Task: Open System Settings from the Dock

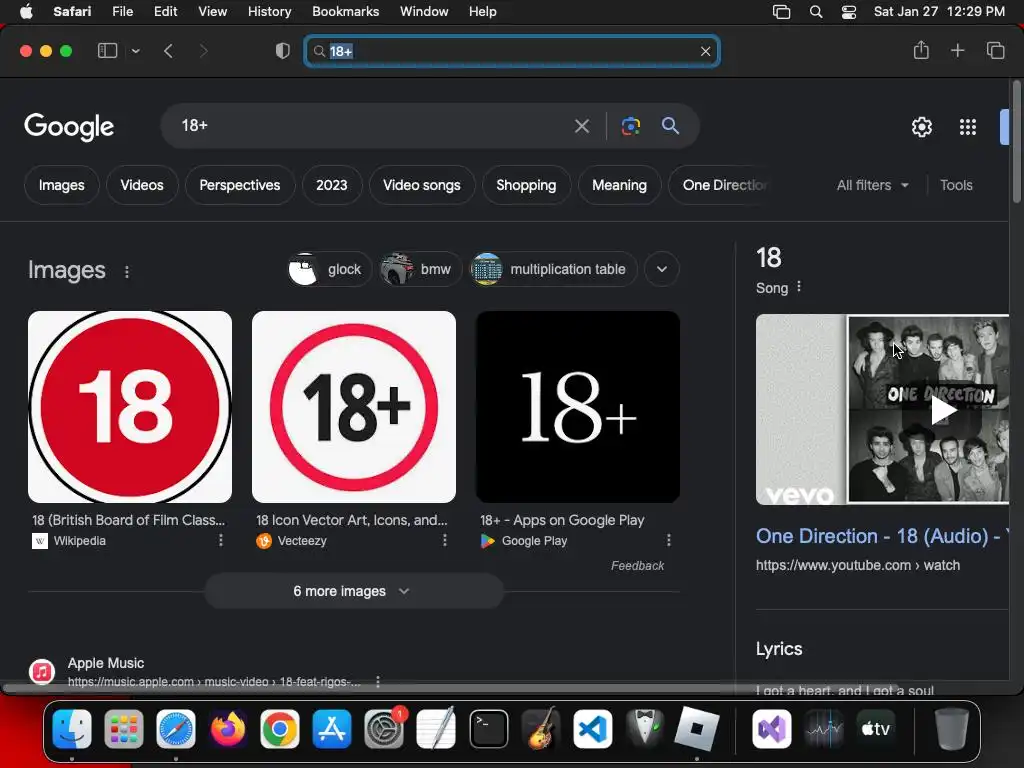Action: (384, 729)
